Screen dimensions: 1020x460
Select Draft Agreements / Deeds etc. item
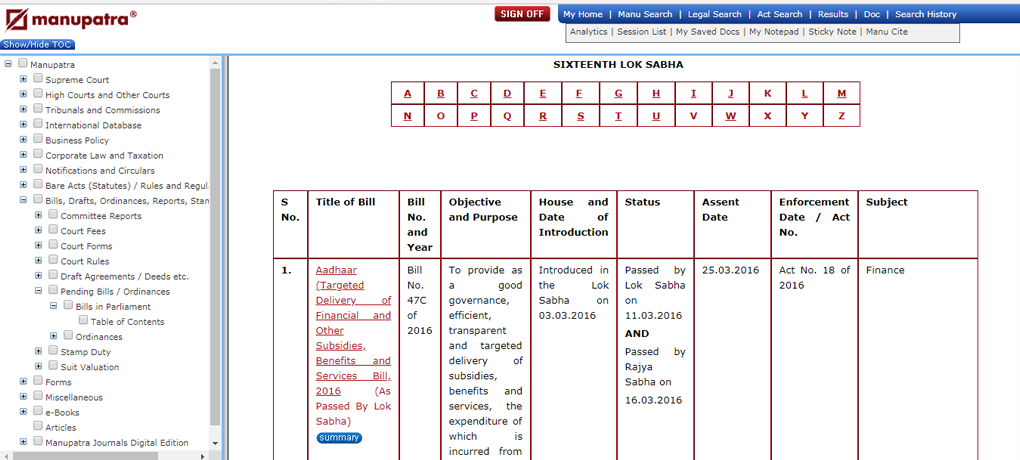pyautogui.click(x=124, y=276)
